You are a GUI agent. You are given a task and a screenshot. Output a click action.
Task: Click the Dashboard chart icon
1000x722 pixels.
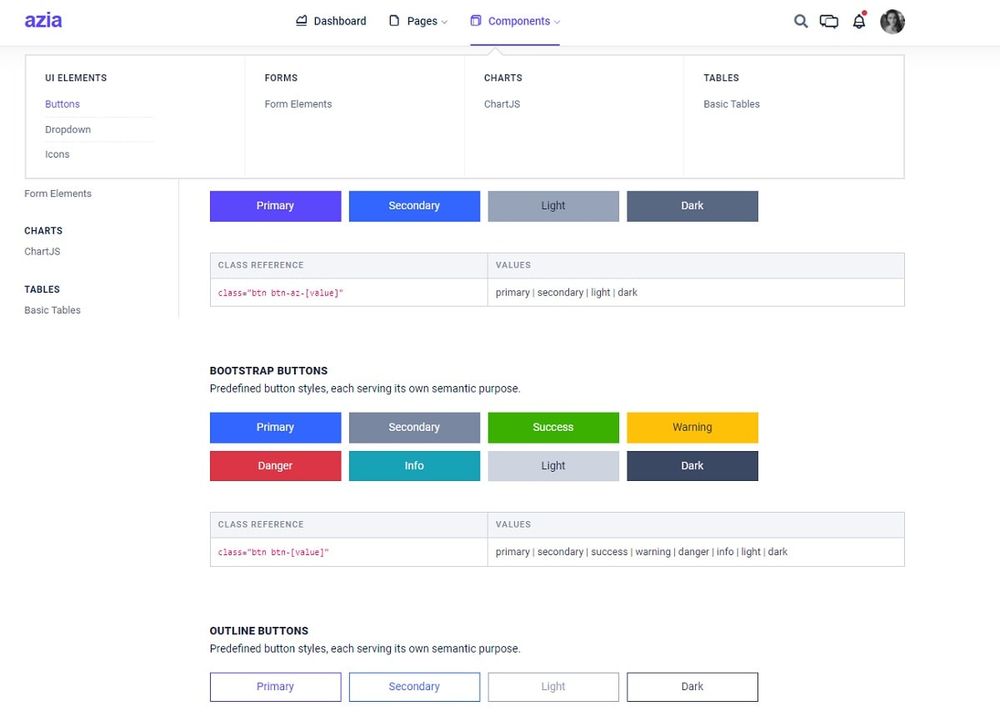coord(299,20)
